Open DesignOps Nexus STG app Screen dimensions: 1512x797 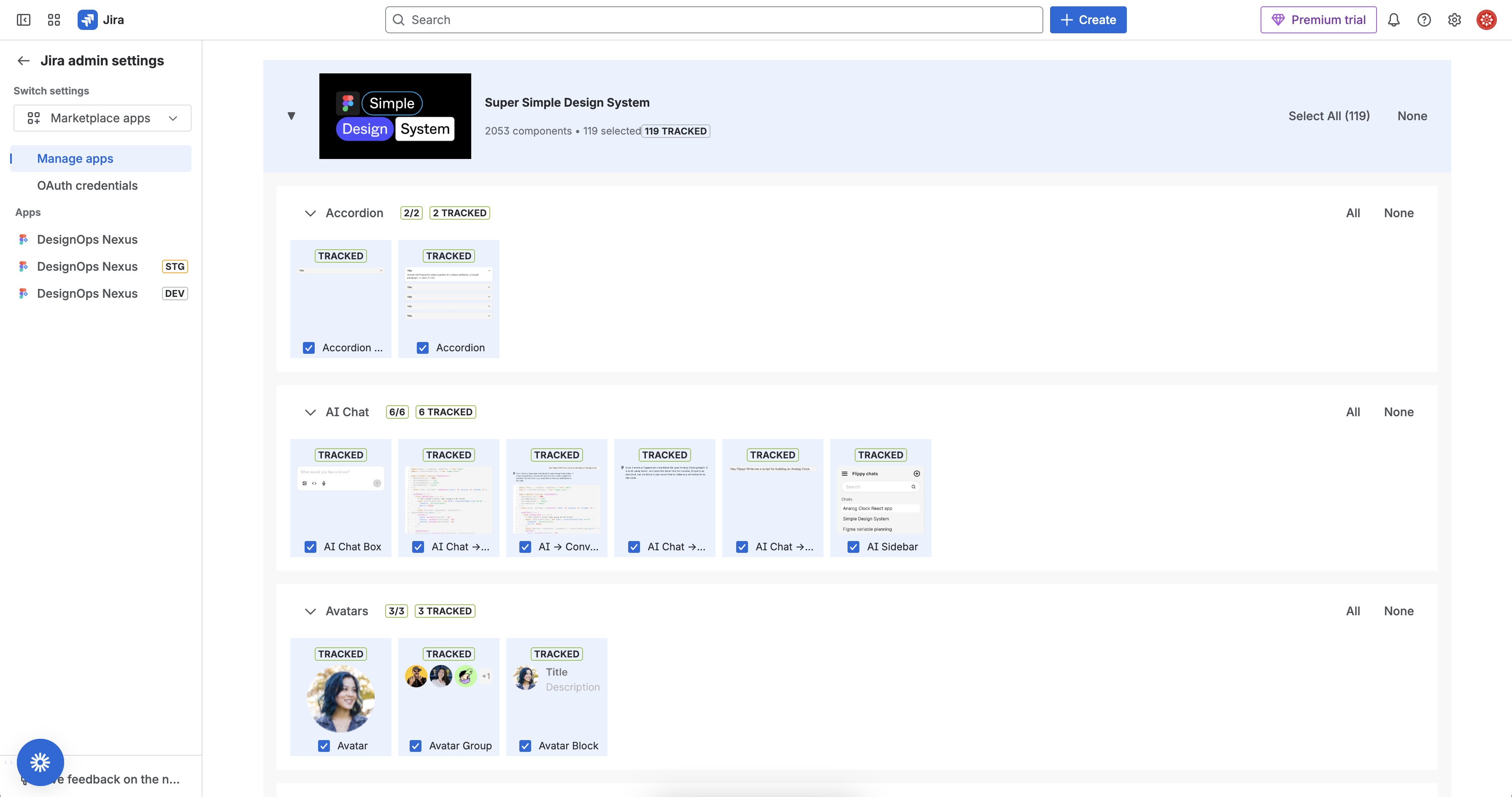click(x=87, y=267)
